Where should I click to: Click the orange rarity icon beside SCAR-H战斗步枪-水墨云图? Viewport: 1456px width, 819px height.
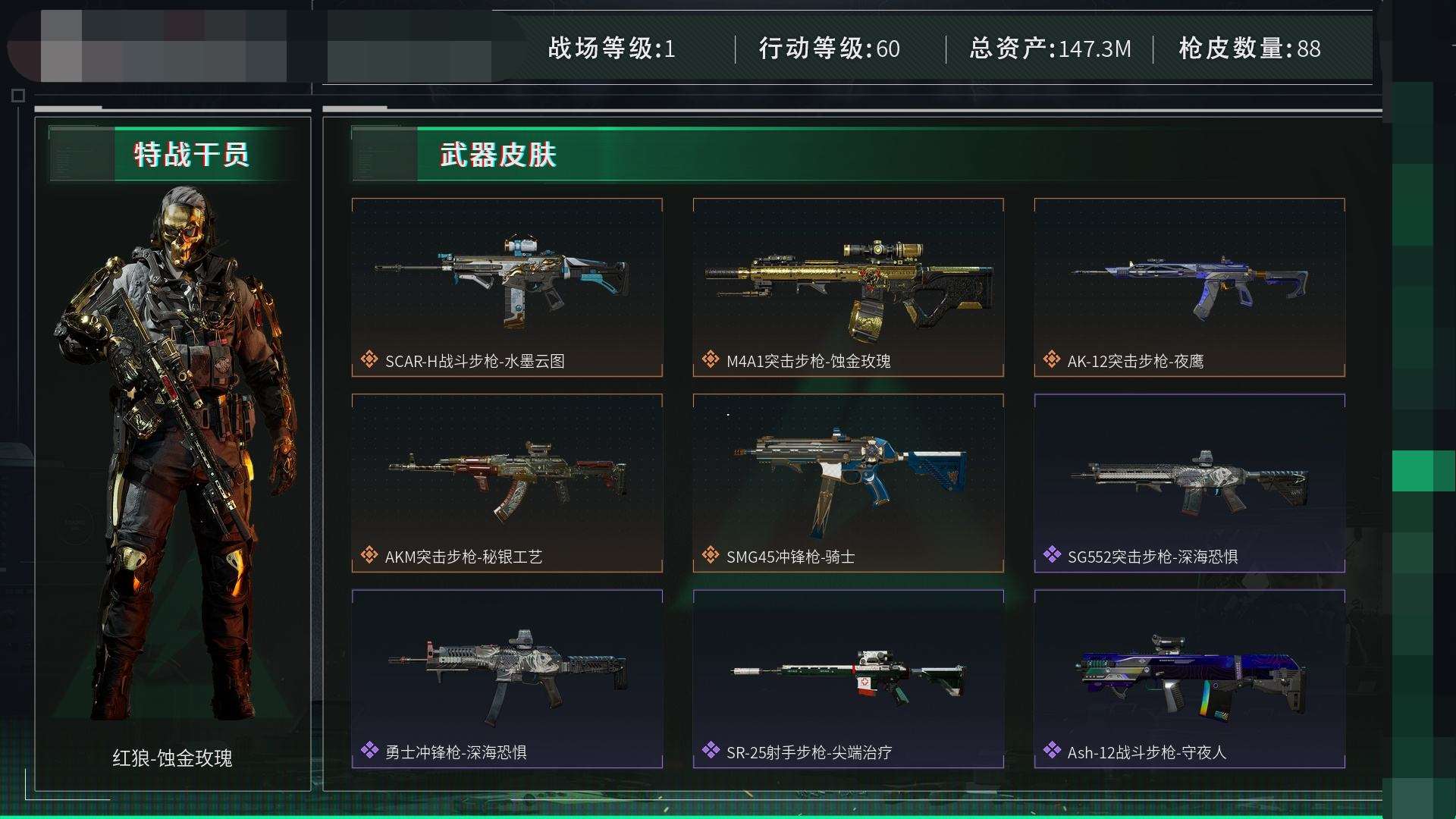point(369,359)
